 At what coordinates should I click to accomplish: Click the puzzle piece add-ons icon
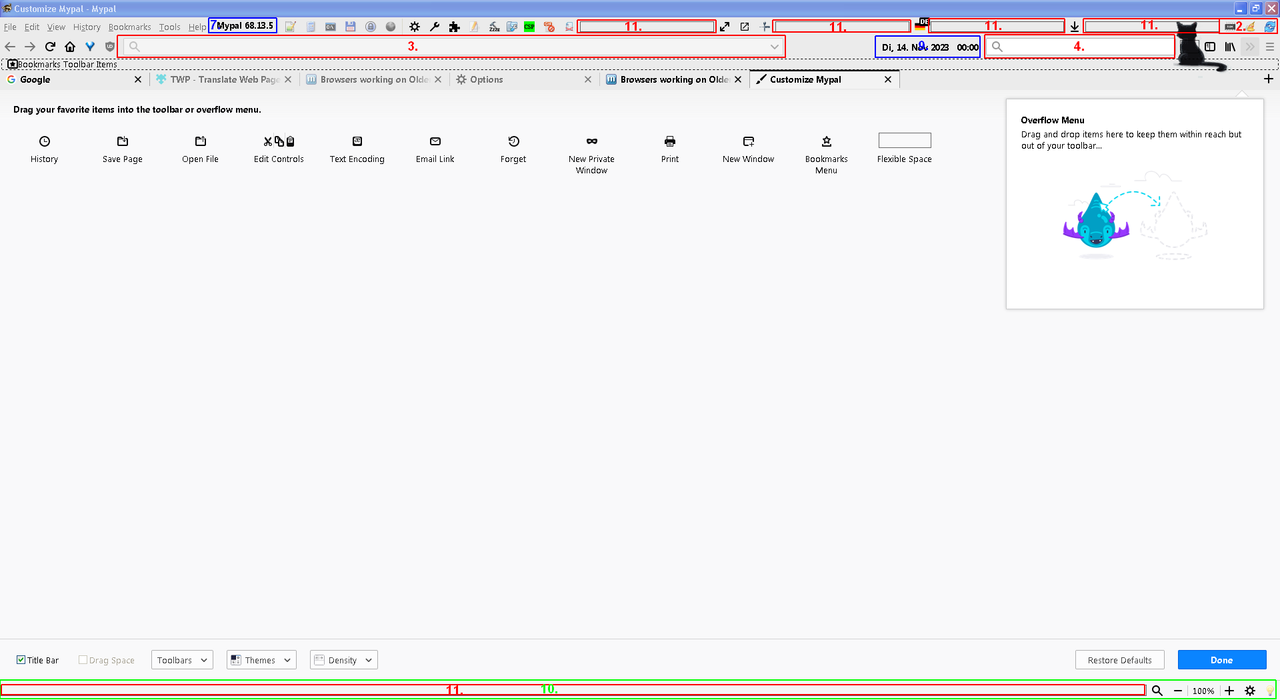pos(455,26)
